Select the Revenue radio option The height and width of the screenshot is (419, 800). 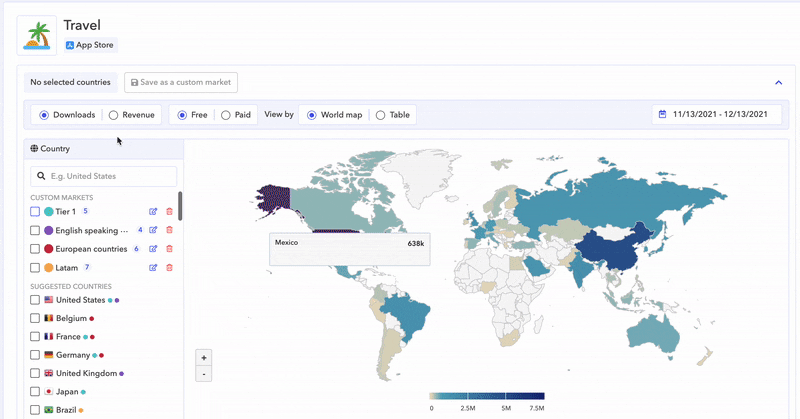pyautogui.click(x=114, y=115)
